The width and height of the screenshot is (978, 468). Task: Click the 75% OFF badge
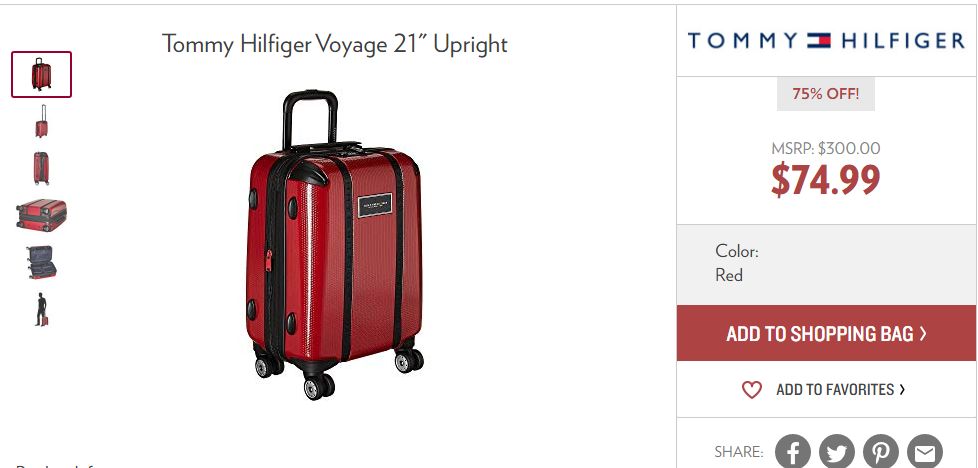click(826, 94)
